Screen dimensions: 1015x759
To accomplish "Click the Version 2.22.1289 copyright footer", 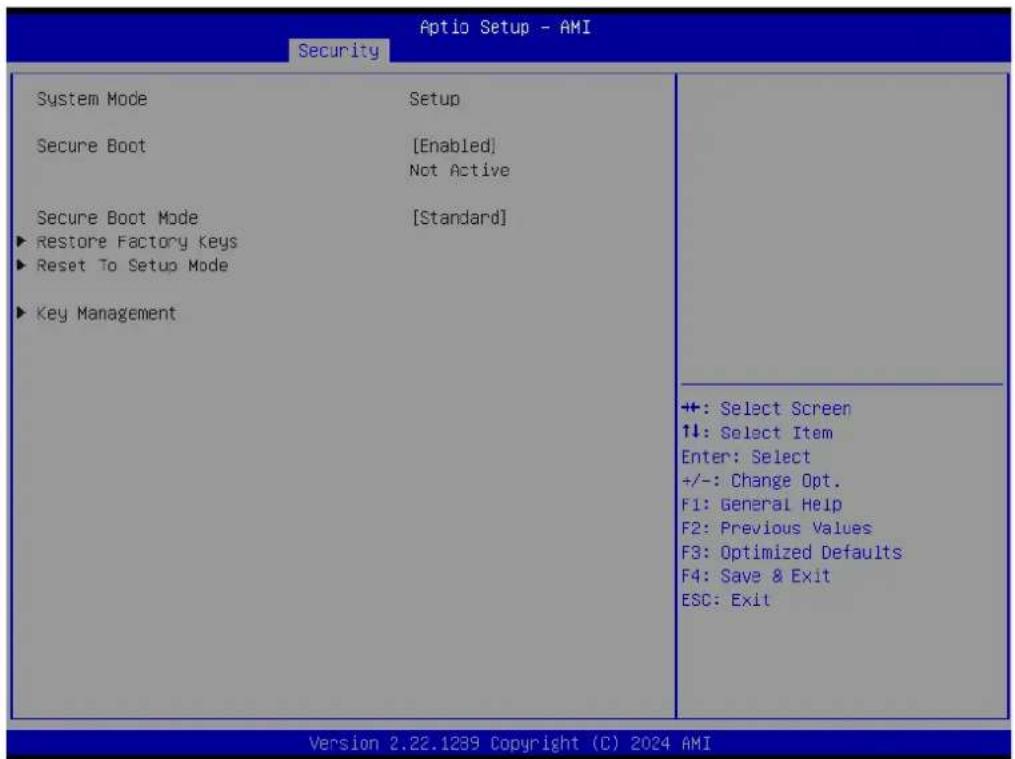I will coord(509,743).
